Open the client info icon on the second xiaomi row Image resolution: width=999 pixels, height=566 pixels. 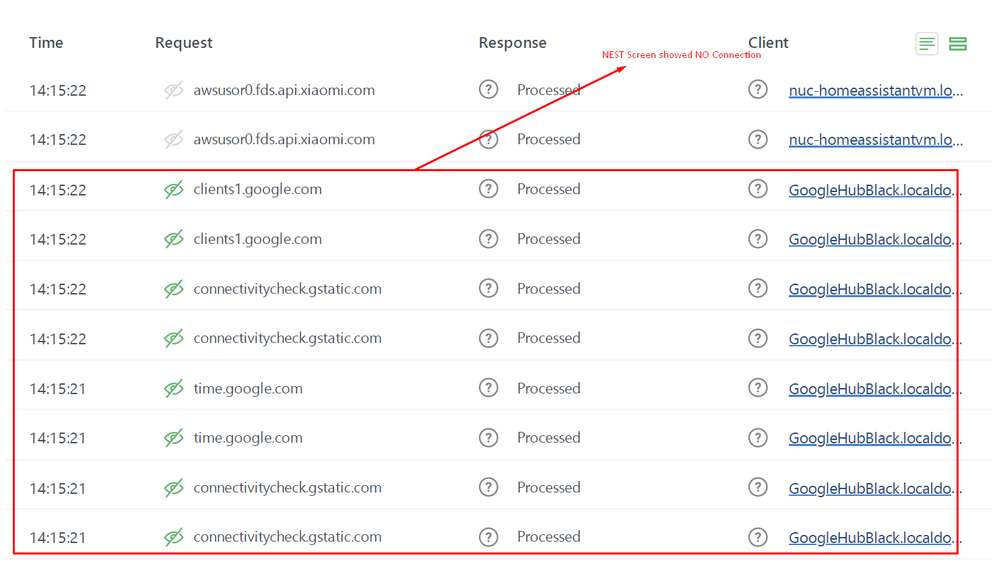[758, 139]
